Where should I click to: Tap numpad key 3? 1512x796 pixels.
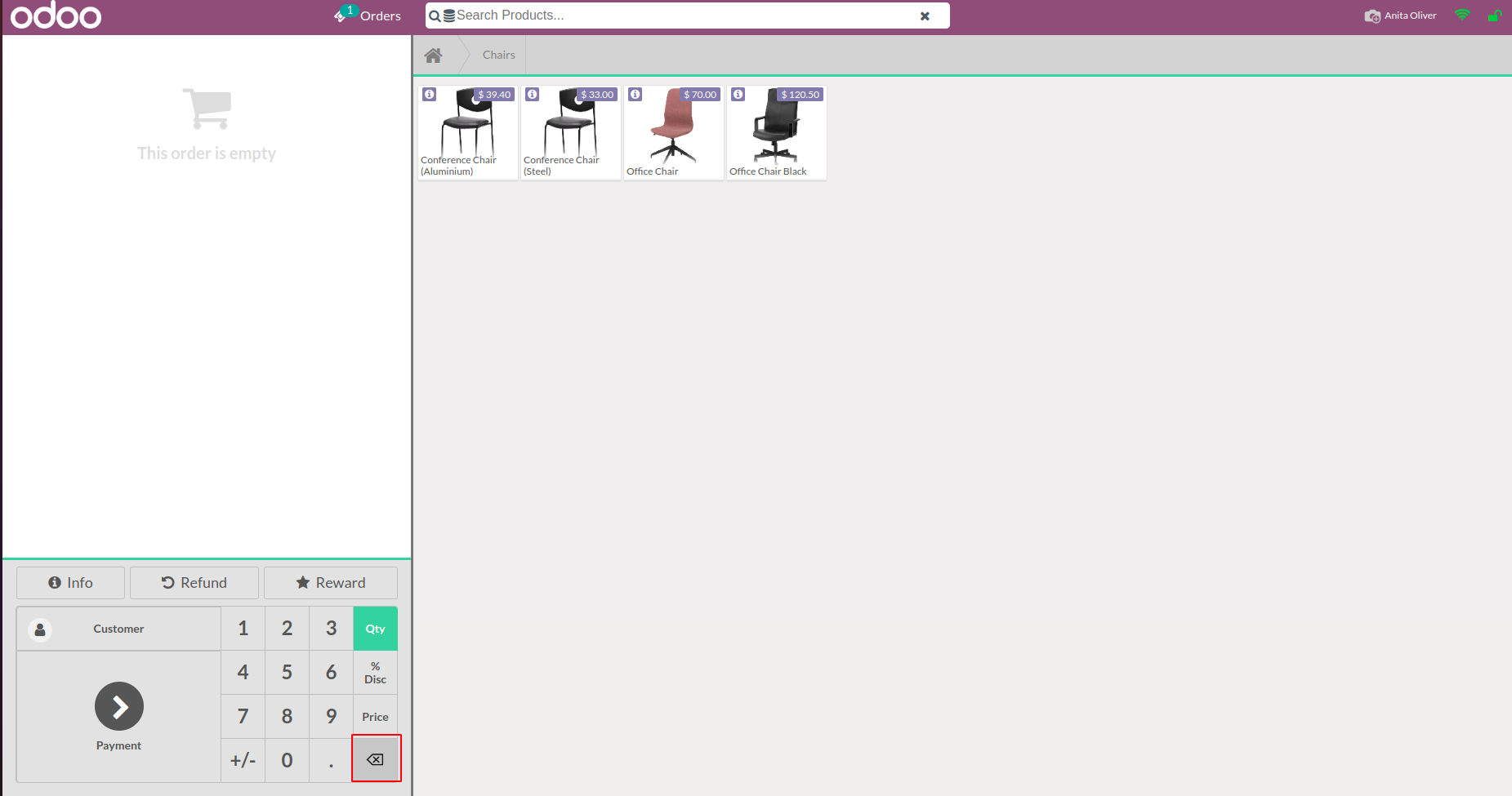tap(331, 629)
